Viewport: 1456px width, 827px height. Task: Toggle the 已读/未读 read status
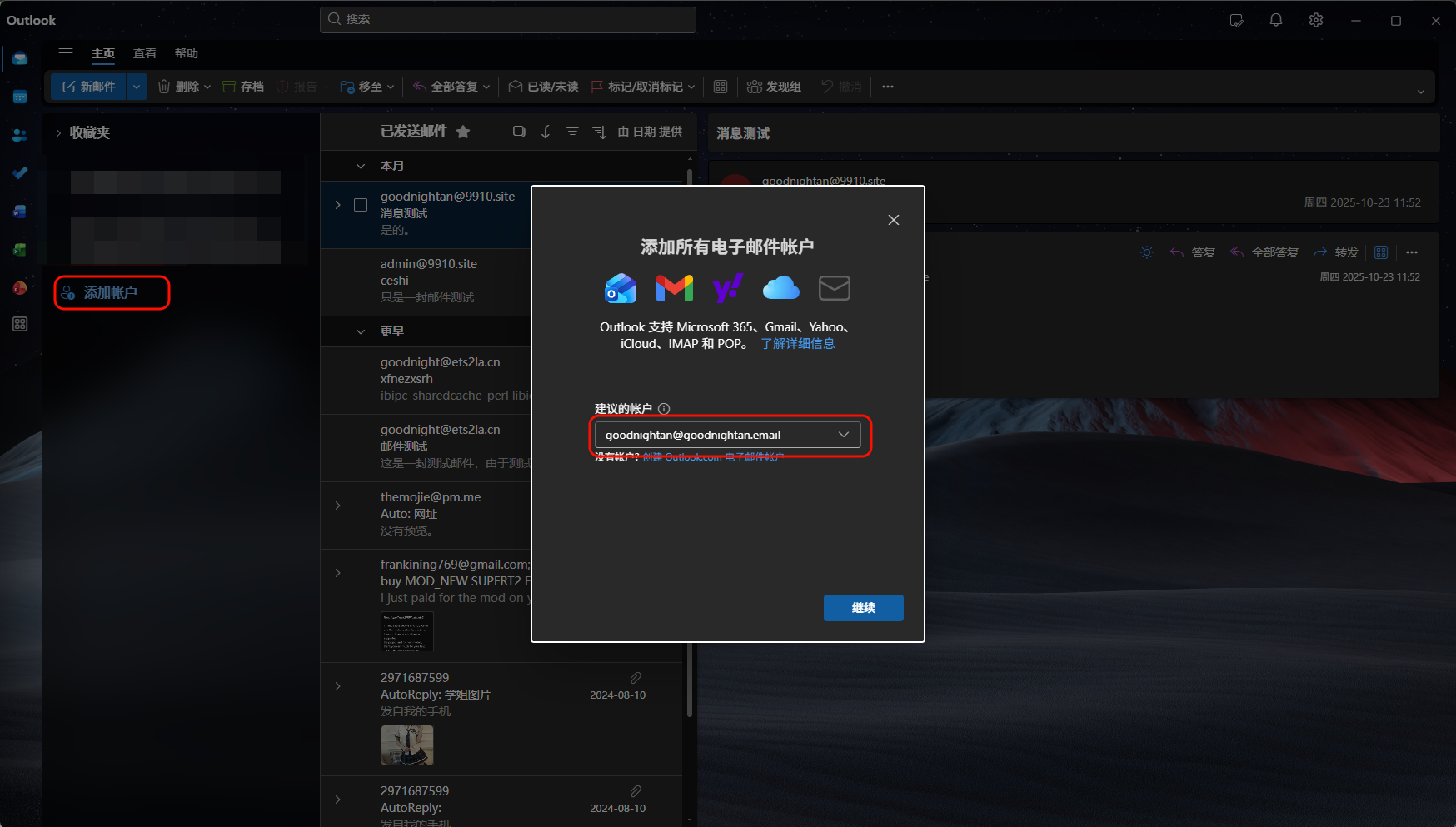tap(544, 87)
